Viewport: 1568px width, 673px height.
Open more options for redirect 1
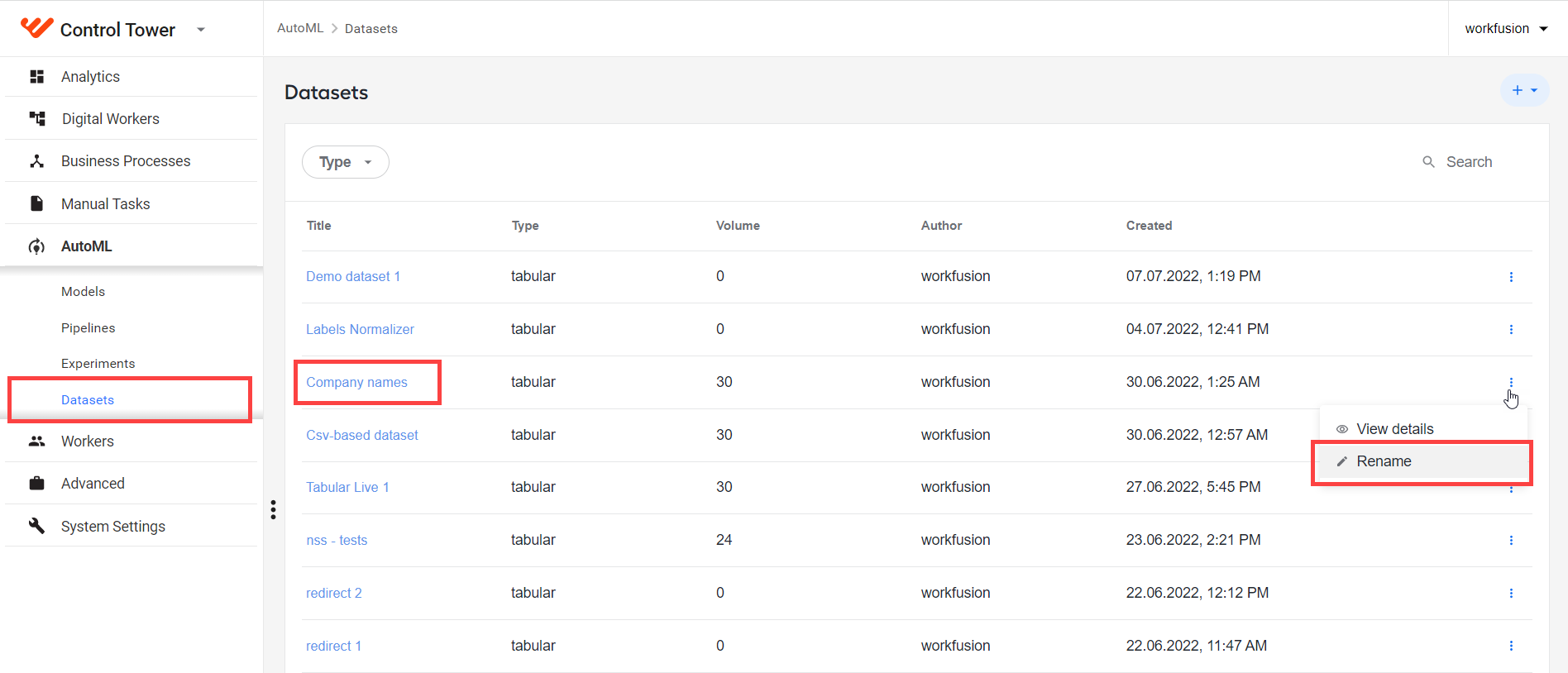pyautogui.click(x=1511, y=646)
